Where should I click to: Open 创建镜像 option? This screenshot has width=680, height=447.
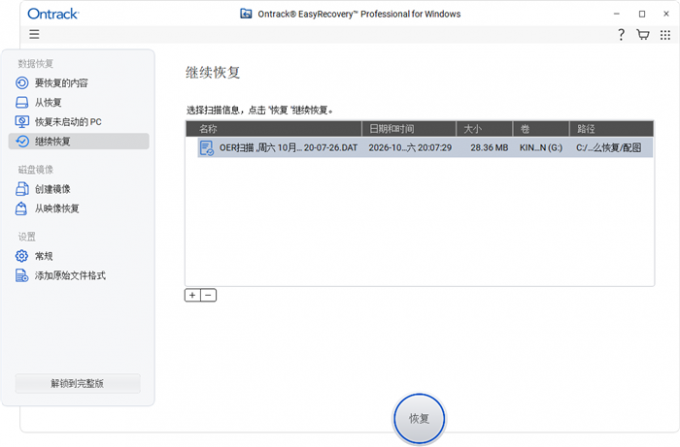tap(52, 189)
